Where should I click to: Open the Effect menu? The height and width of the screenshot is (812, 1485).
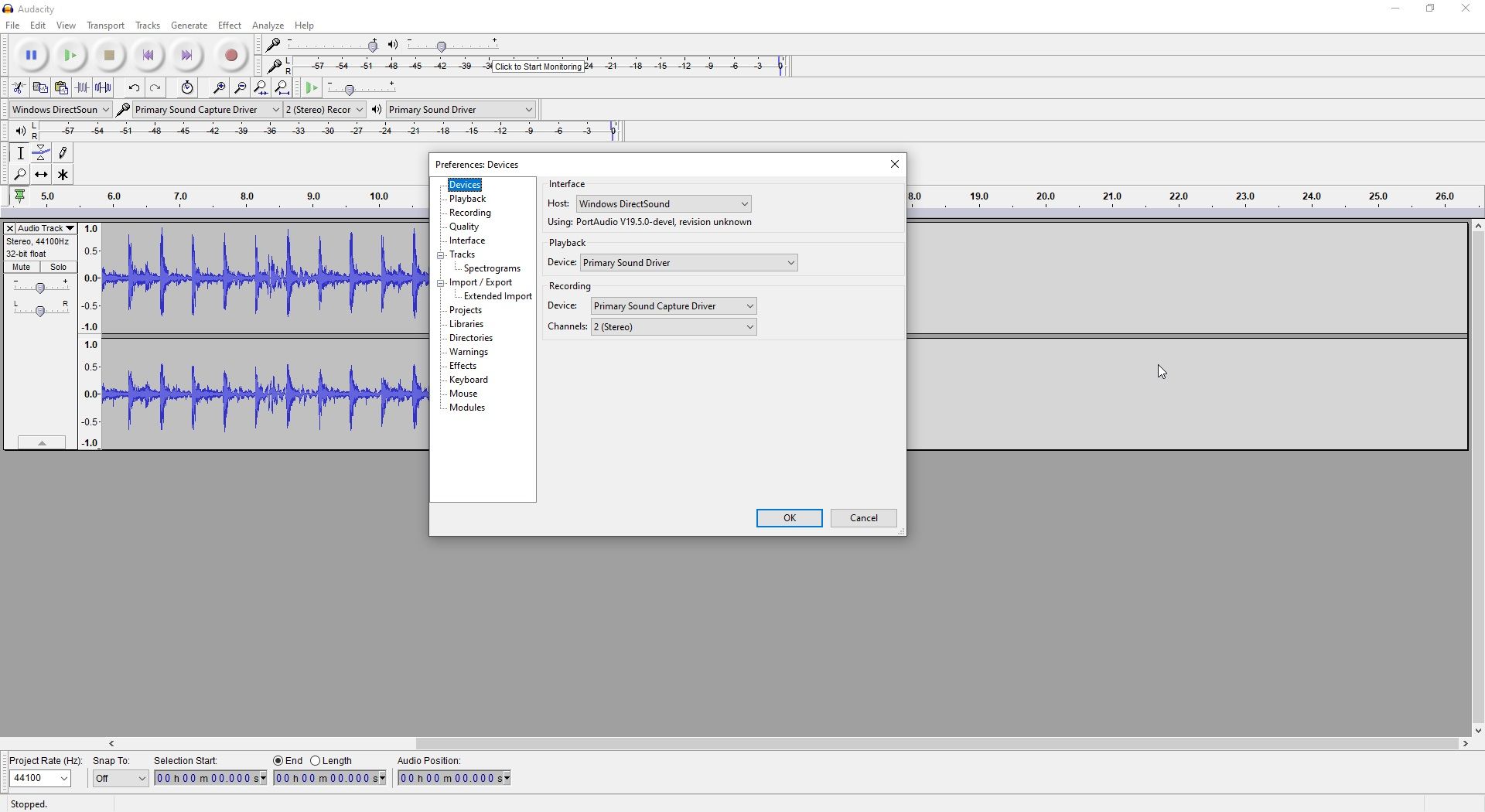(230, 26)
